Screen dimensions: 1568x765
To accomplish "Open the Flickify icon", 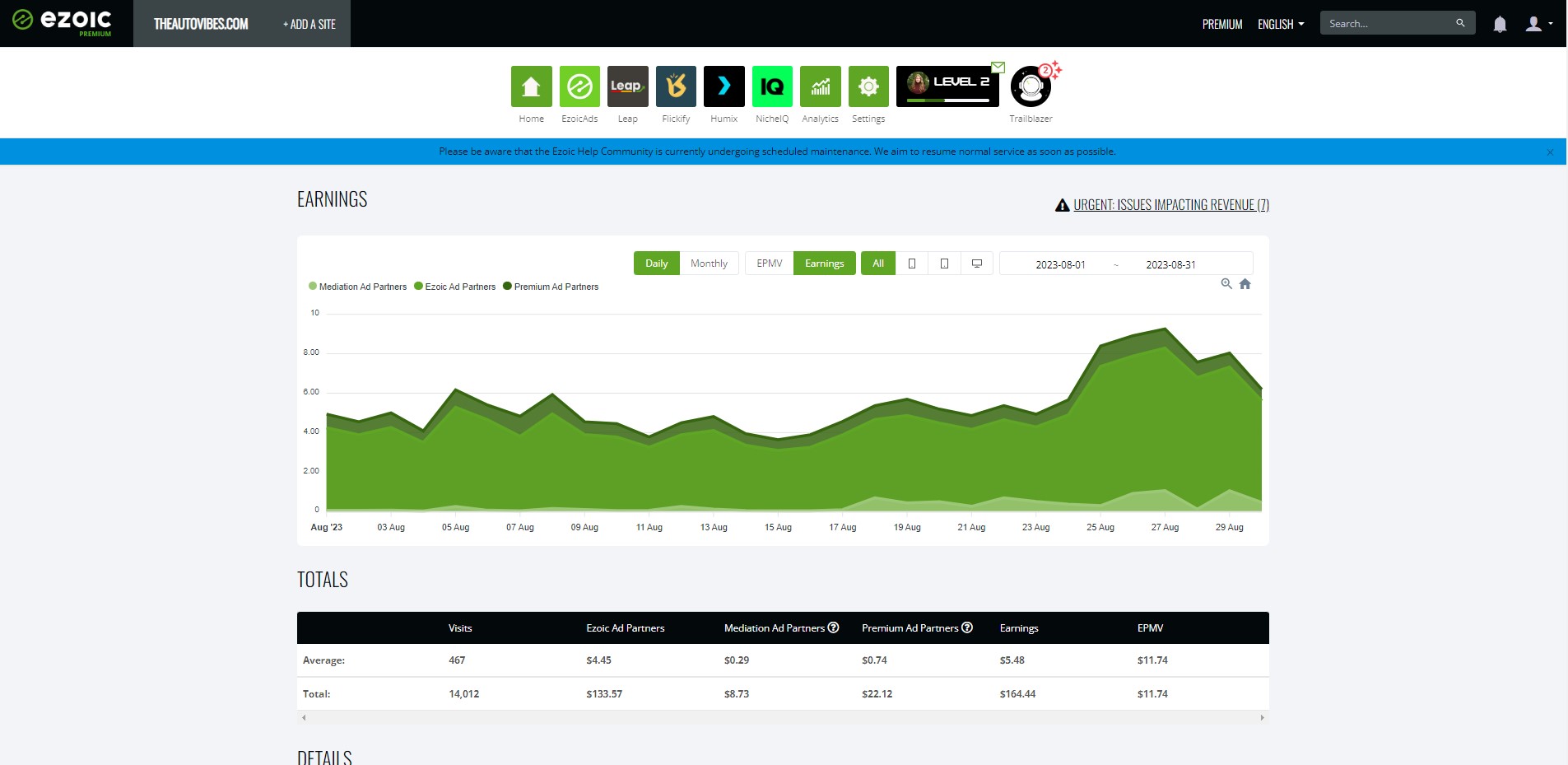I will pos(676,86).
